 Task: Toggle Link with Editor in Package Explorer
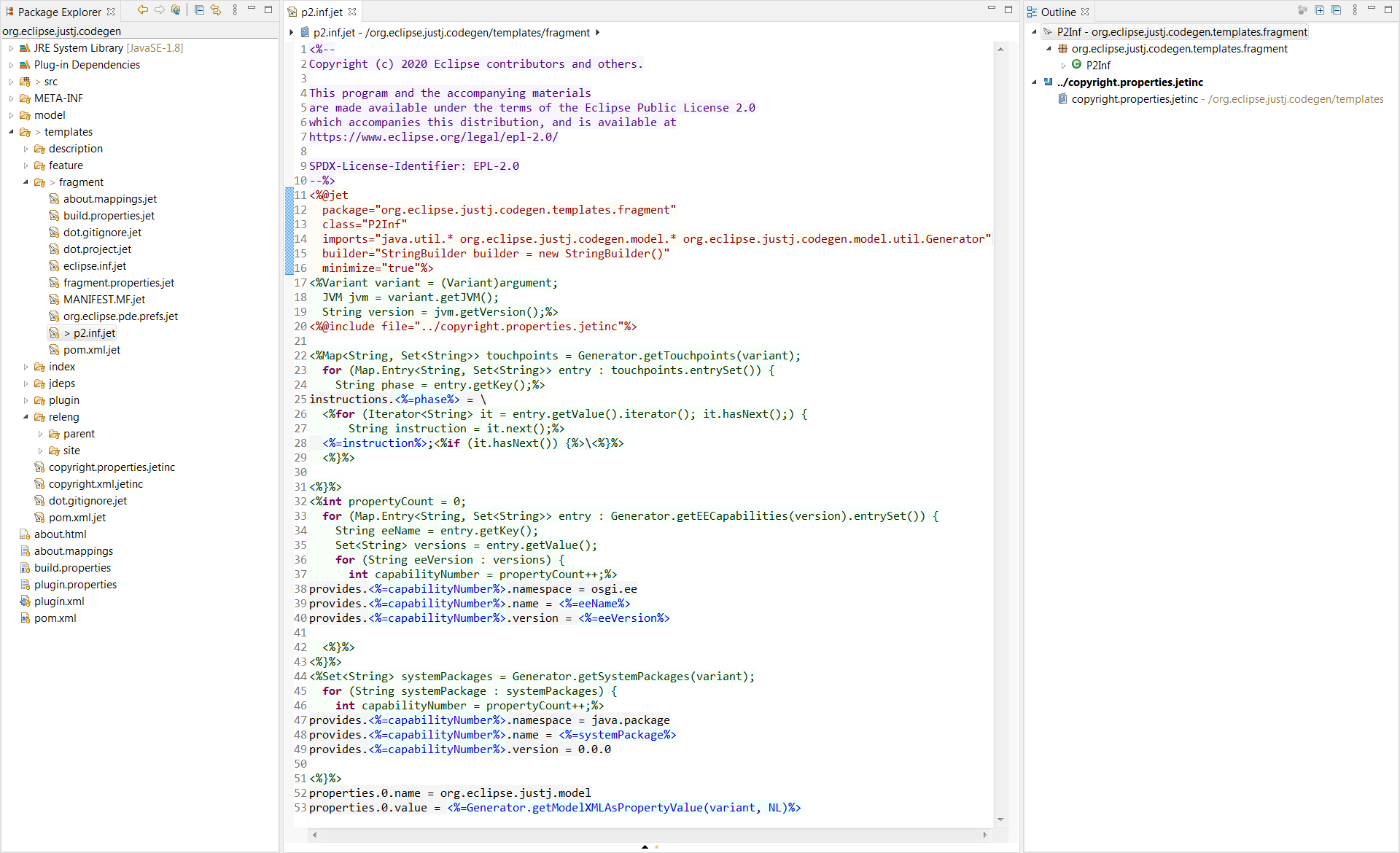(x=216, y=10)
